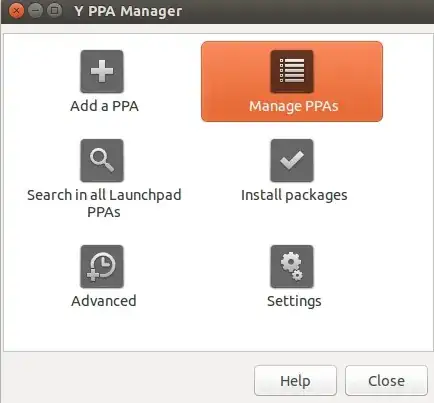
Task: Open the Help button
Action: click(x=295, y=381)
